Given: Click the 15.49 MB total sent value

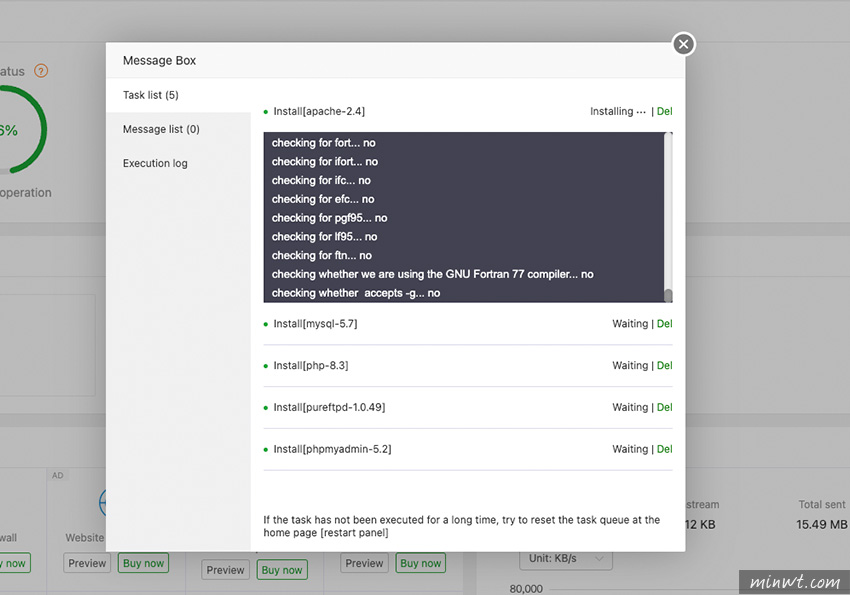Looking at the screenshot, I should coord(821,524).
